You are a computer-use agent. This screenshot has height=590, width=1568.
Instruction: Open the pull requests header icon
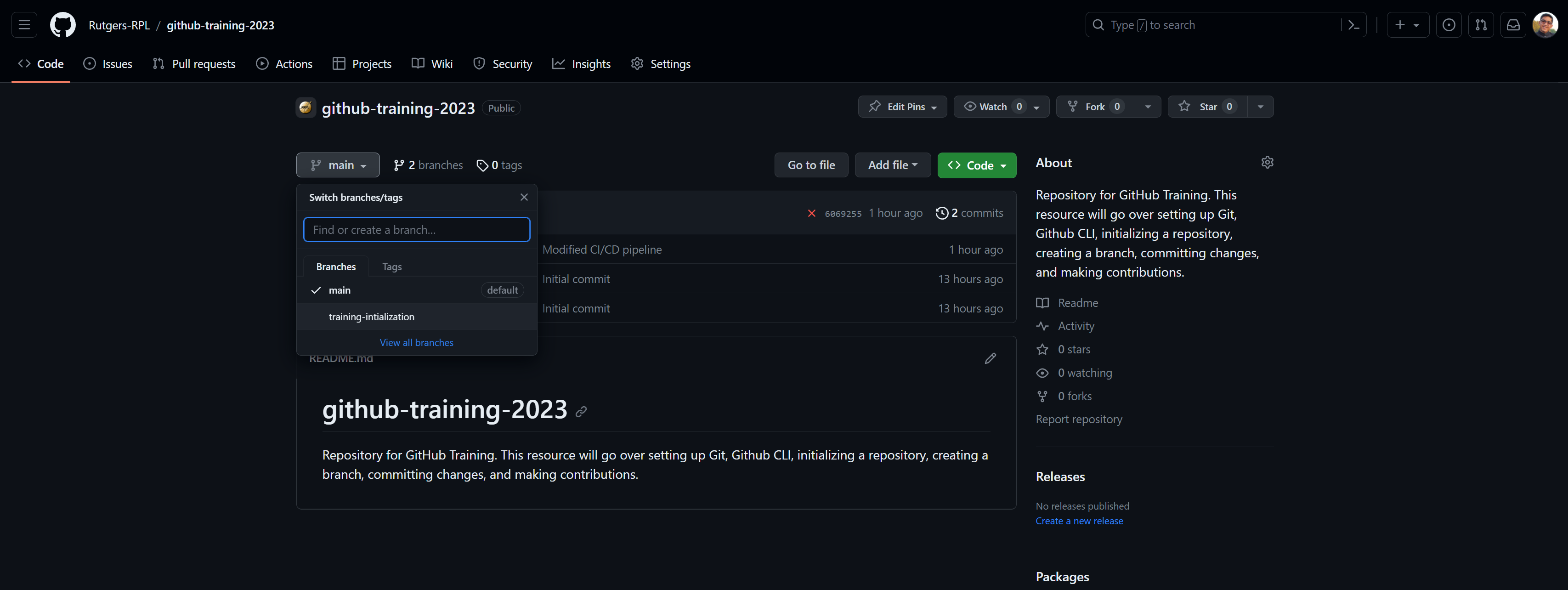click(1481, 25)
